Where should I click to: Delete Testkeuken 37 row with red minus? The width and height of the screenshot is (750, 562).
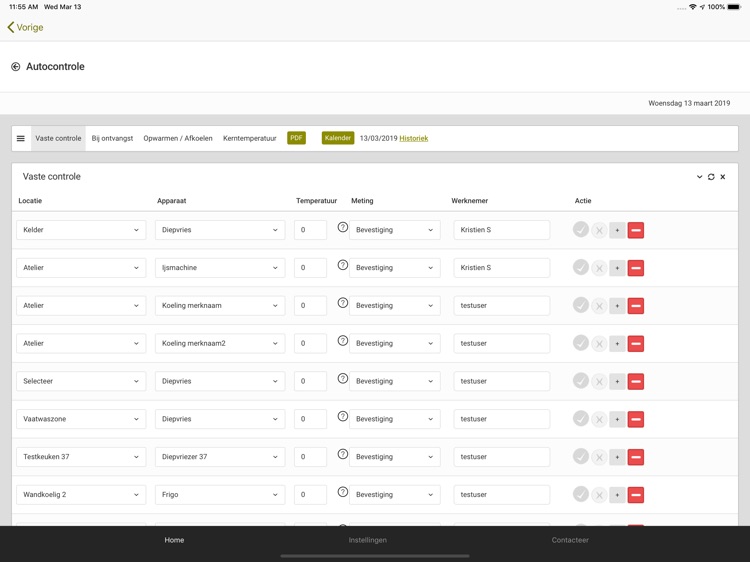(x=636, y=457)
